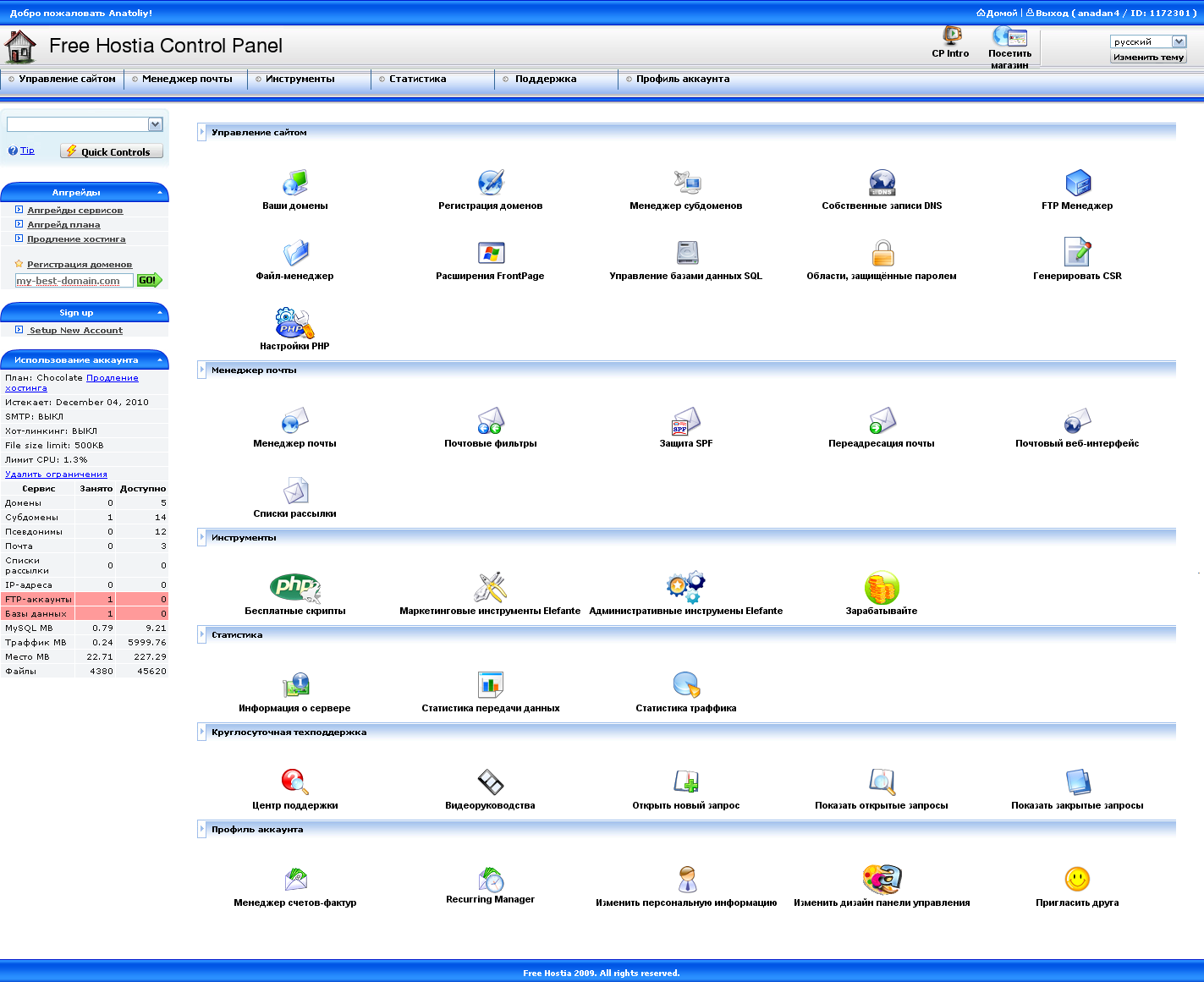
Task: Collapse the Менеджер почты section header
Action: [202, 370]
